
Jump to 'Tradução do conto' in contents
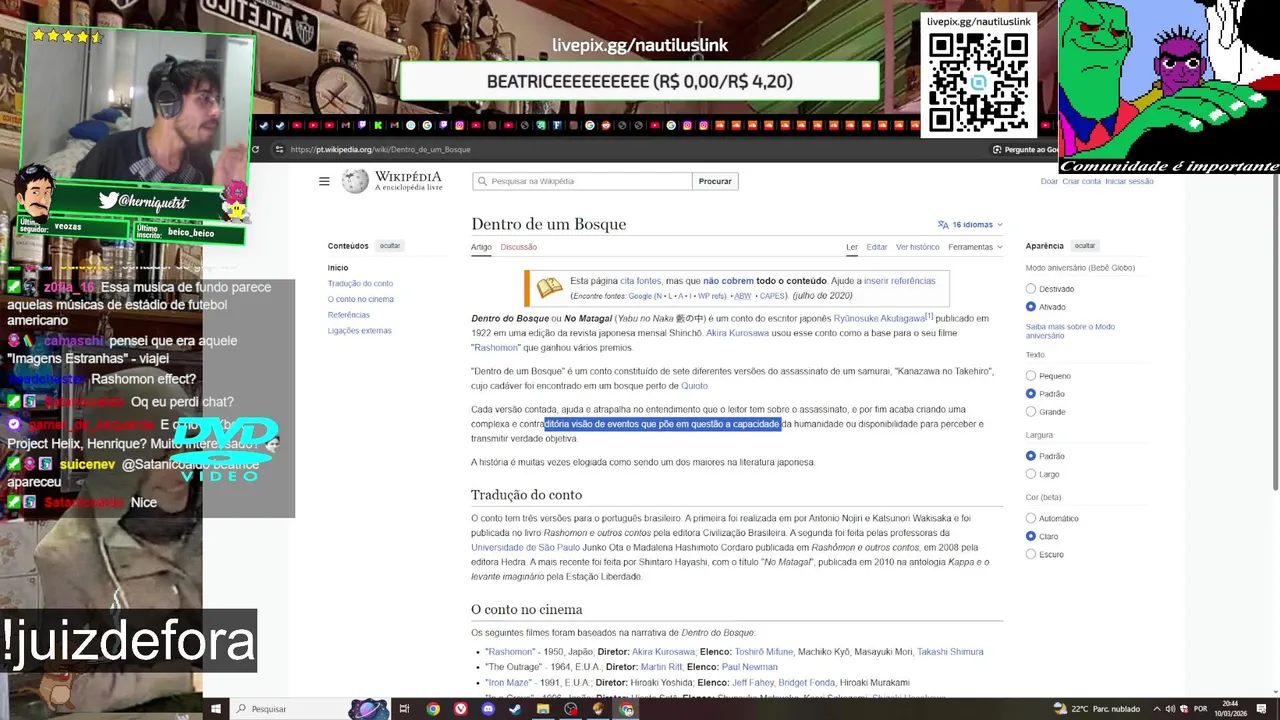[360, 284]
